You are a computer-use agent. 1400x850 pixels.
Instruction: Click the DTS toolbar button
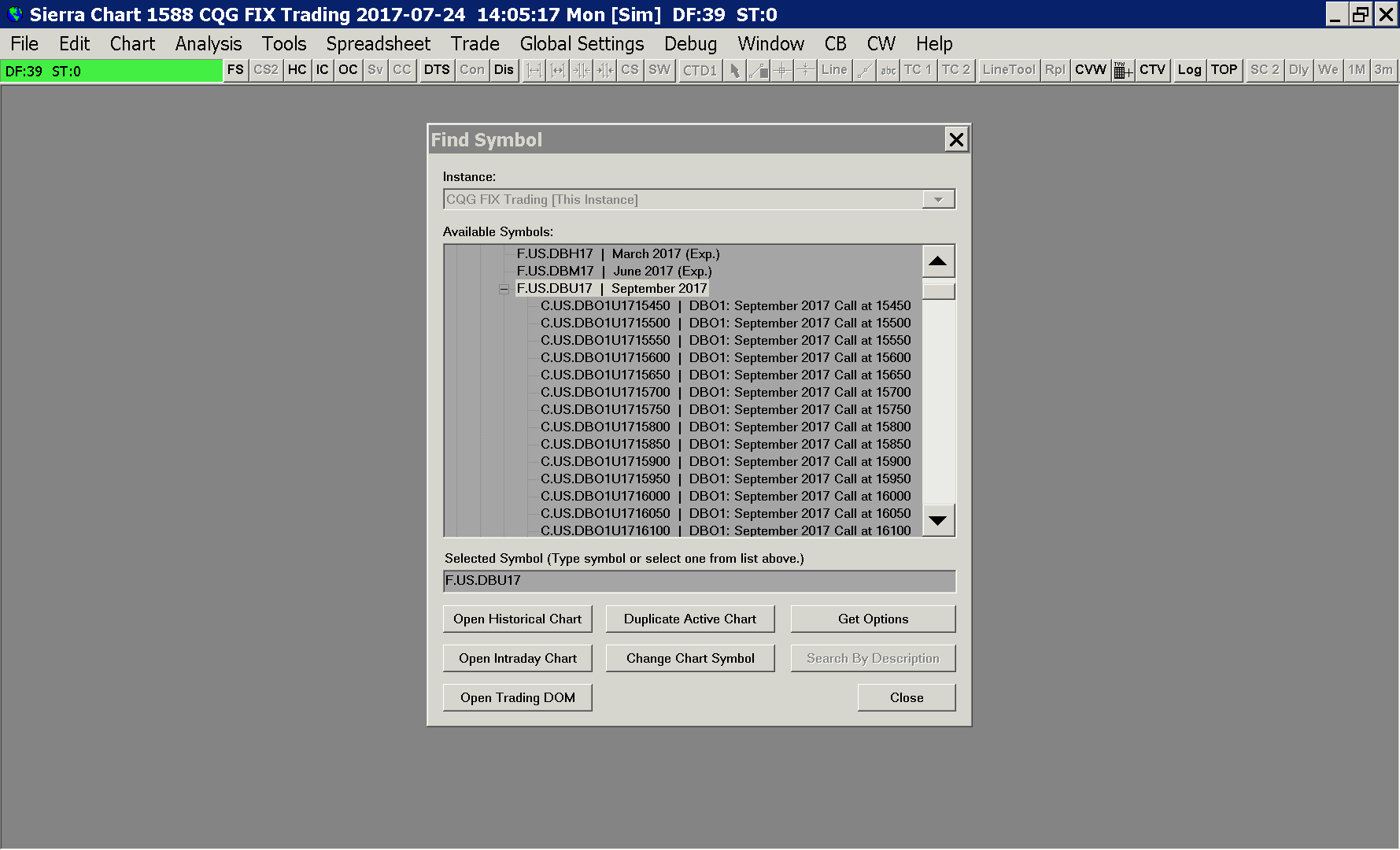click(x=437, y=70)
